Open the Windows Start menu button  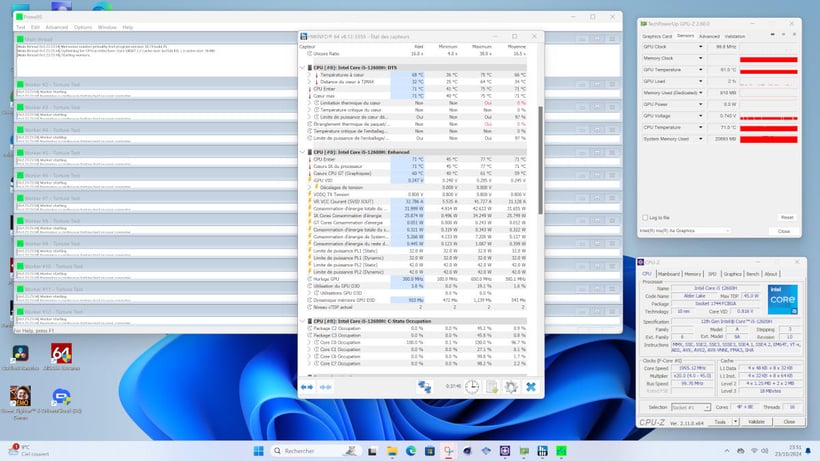(260, 450)
